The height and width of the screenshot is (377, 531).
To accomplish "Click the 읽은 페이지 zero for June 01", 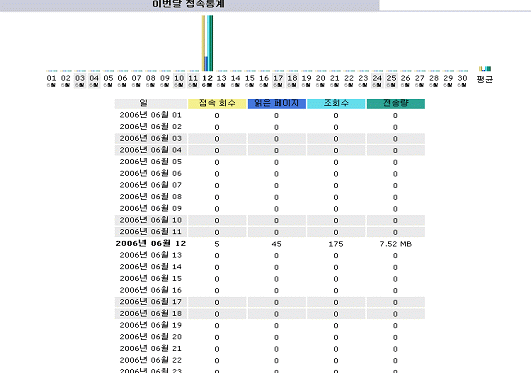I will (x=276, y=116).
